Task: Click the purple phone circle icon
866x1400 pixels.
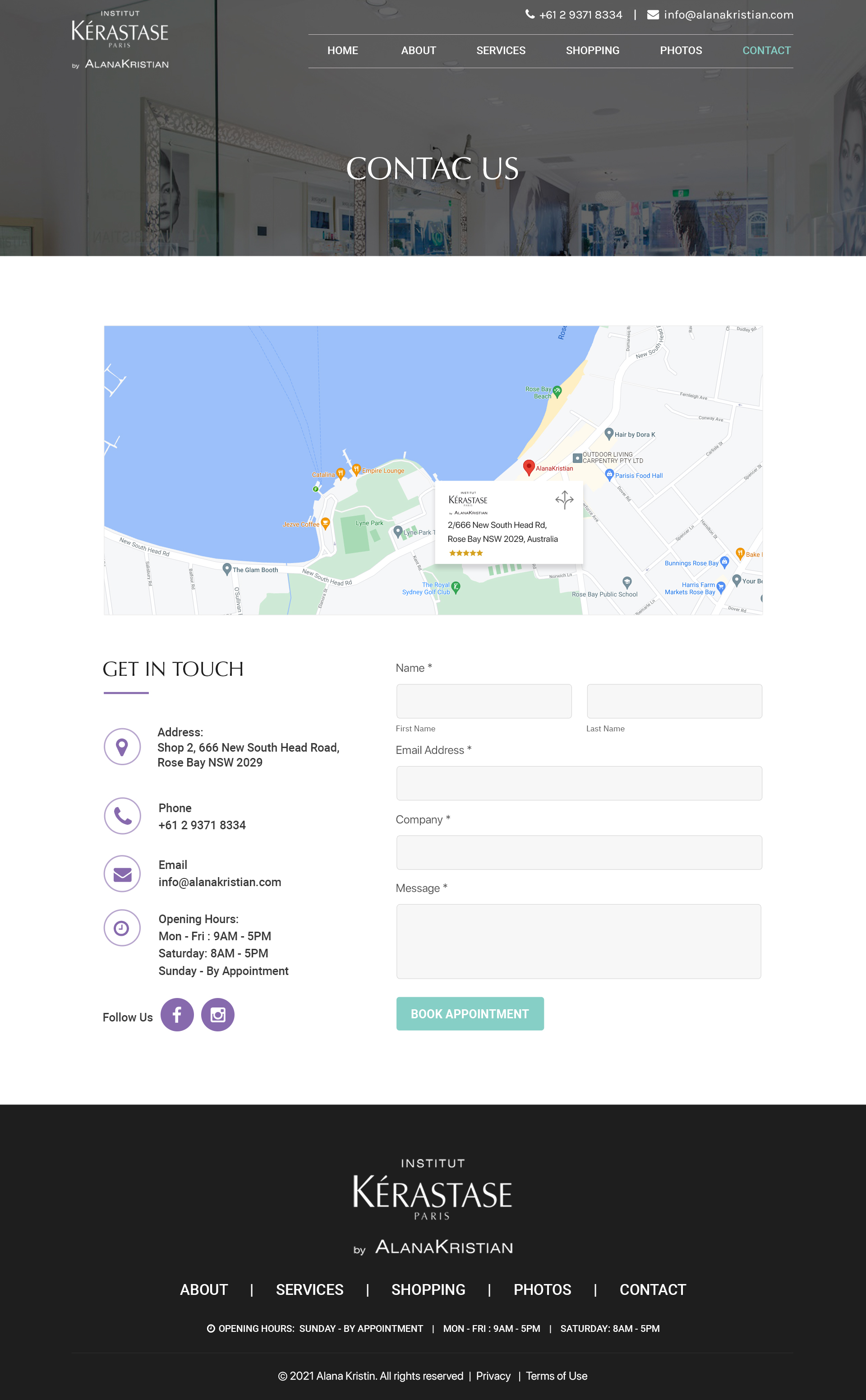Action: (122, 815)
